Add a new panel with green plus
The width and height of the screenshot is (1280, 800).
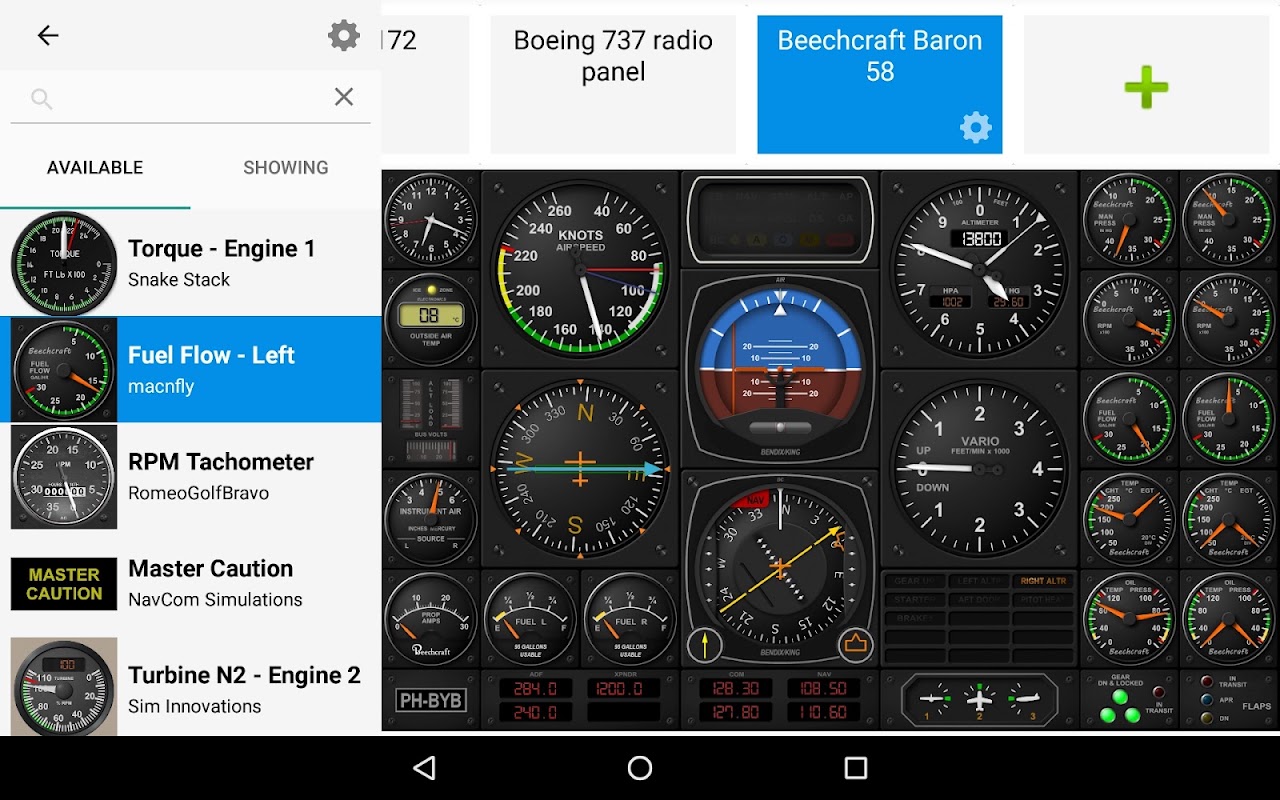point(1146,88)
